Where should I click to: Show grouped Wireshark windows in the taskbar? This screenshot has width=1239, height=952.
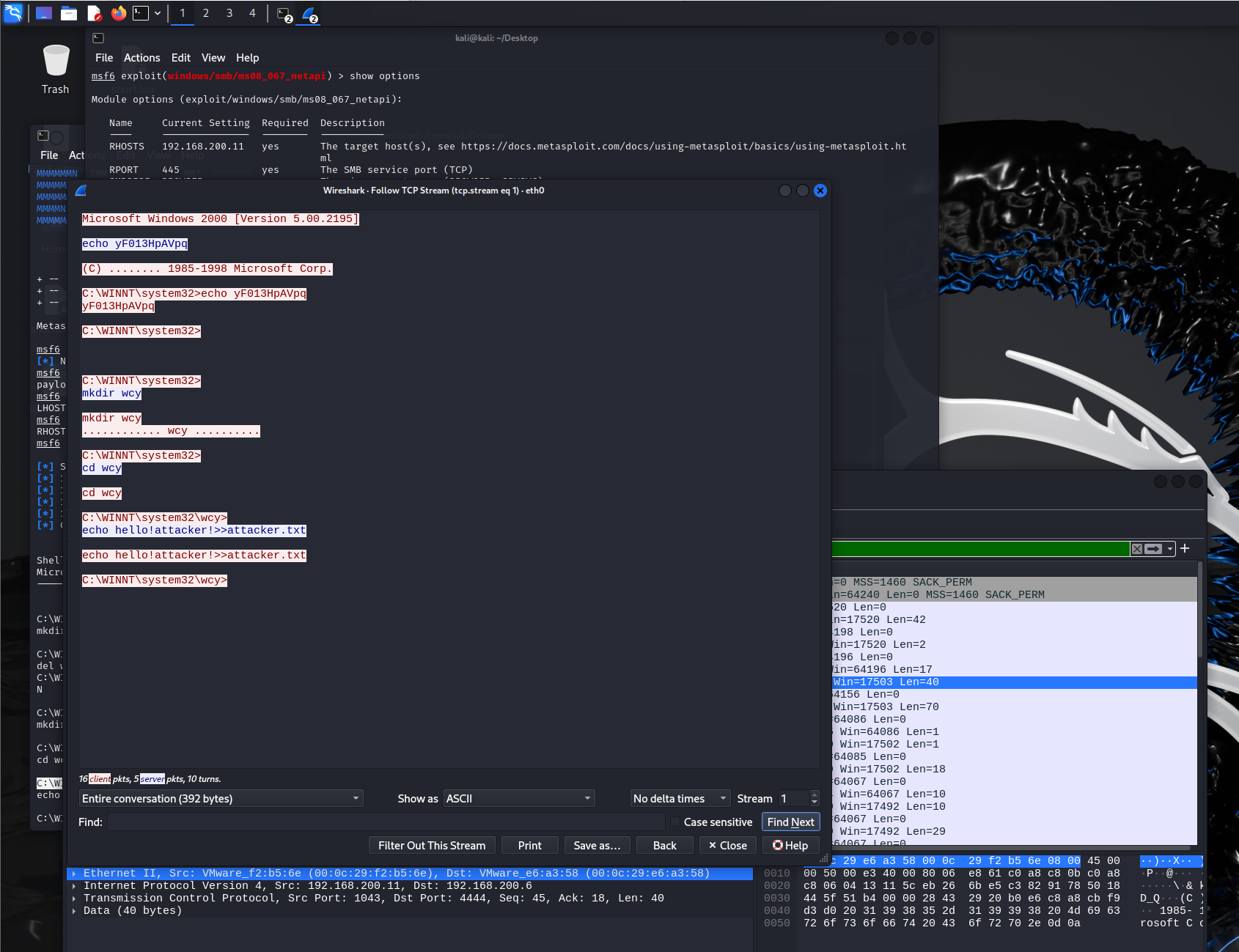click(309, 14)
